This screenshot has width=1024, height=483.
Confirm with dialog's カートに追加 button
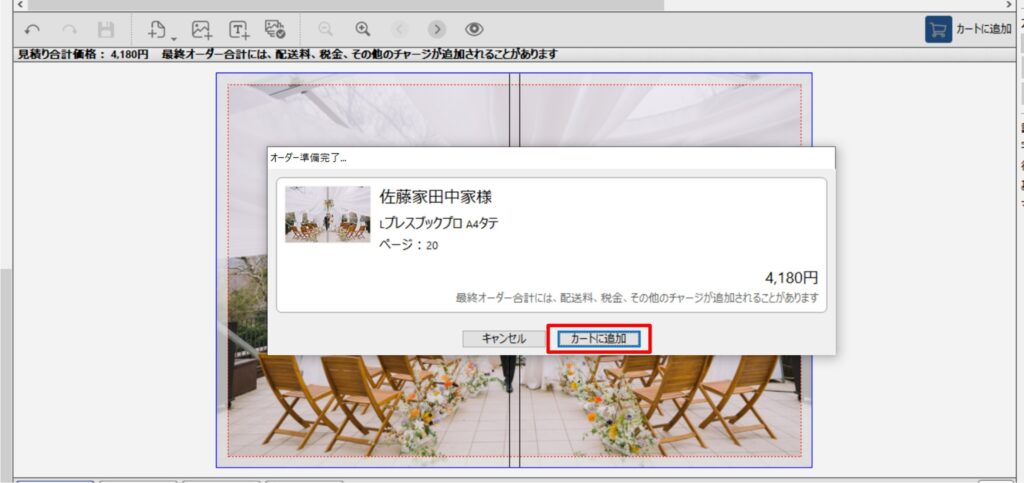pos(598,338)
